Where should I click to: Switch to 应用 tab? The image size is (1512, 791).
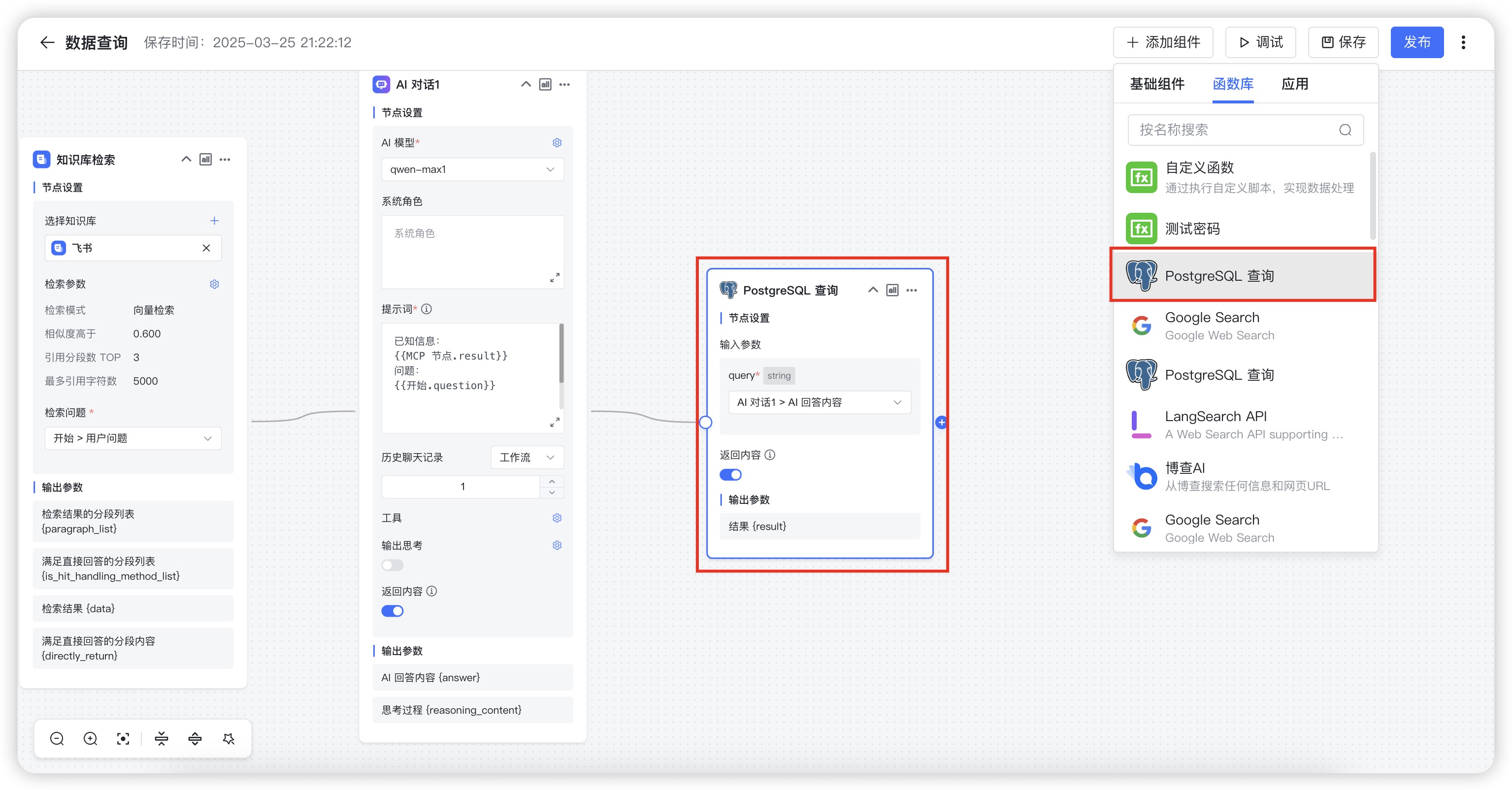[1294, 84]
